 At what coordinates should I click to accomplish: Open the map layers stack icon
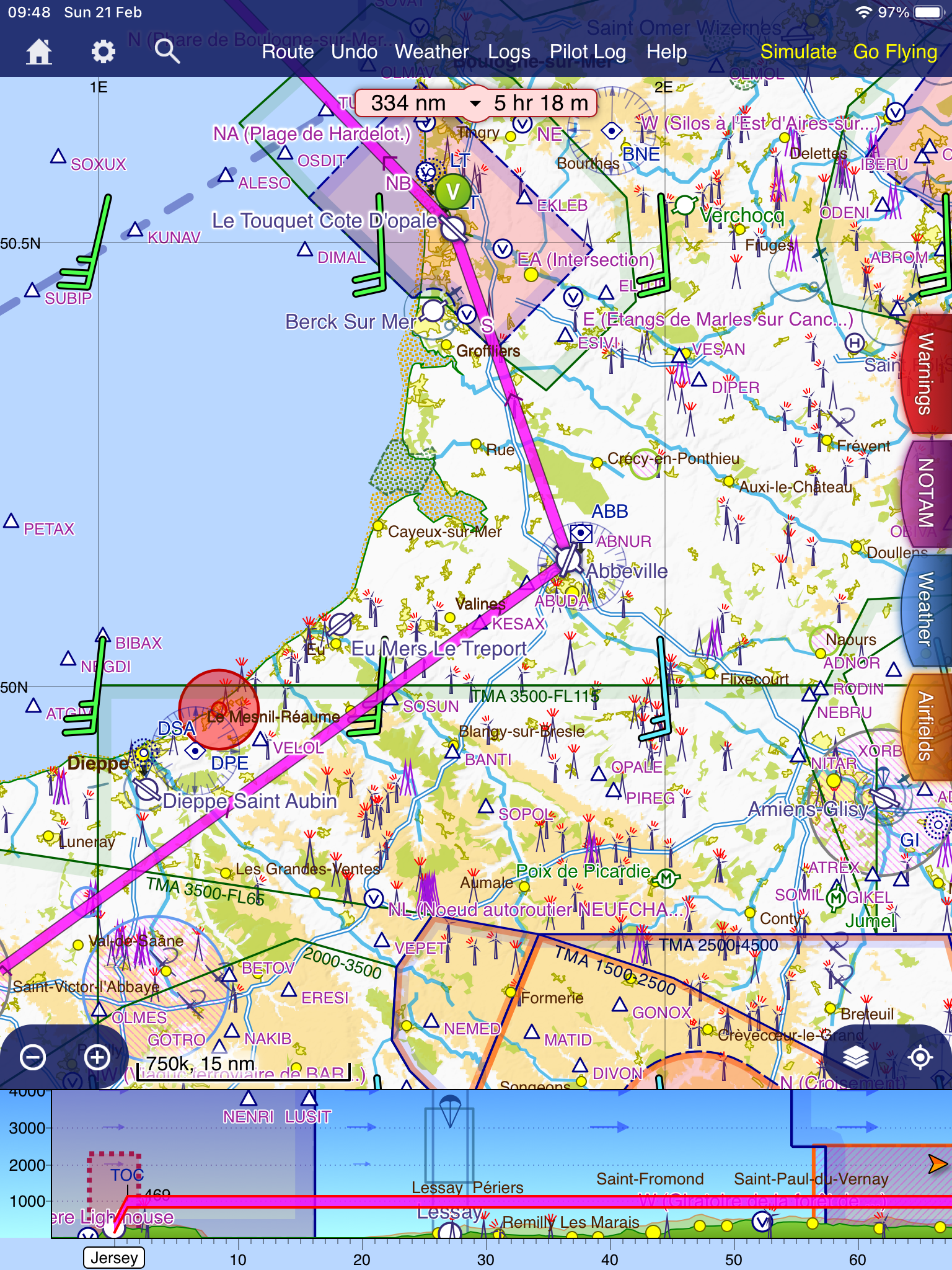coord(855,1057)
